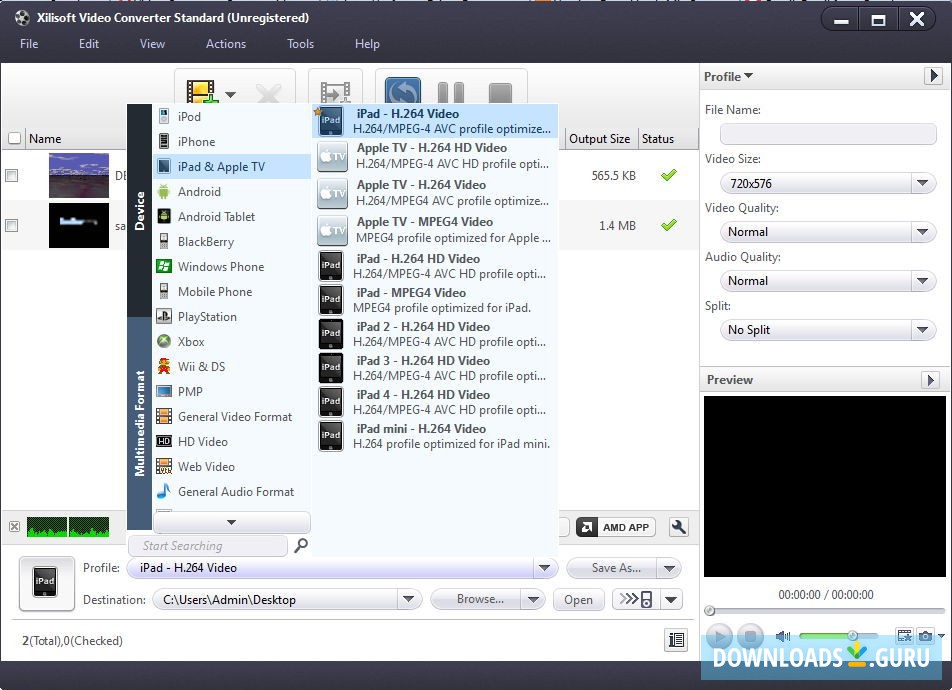Expand the Profile dropdown arrow at bottom
Viewport: 952px width, 690px height.
coord(544,568)
